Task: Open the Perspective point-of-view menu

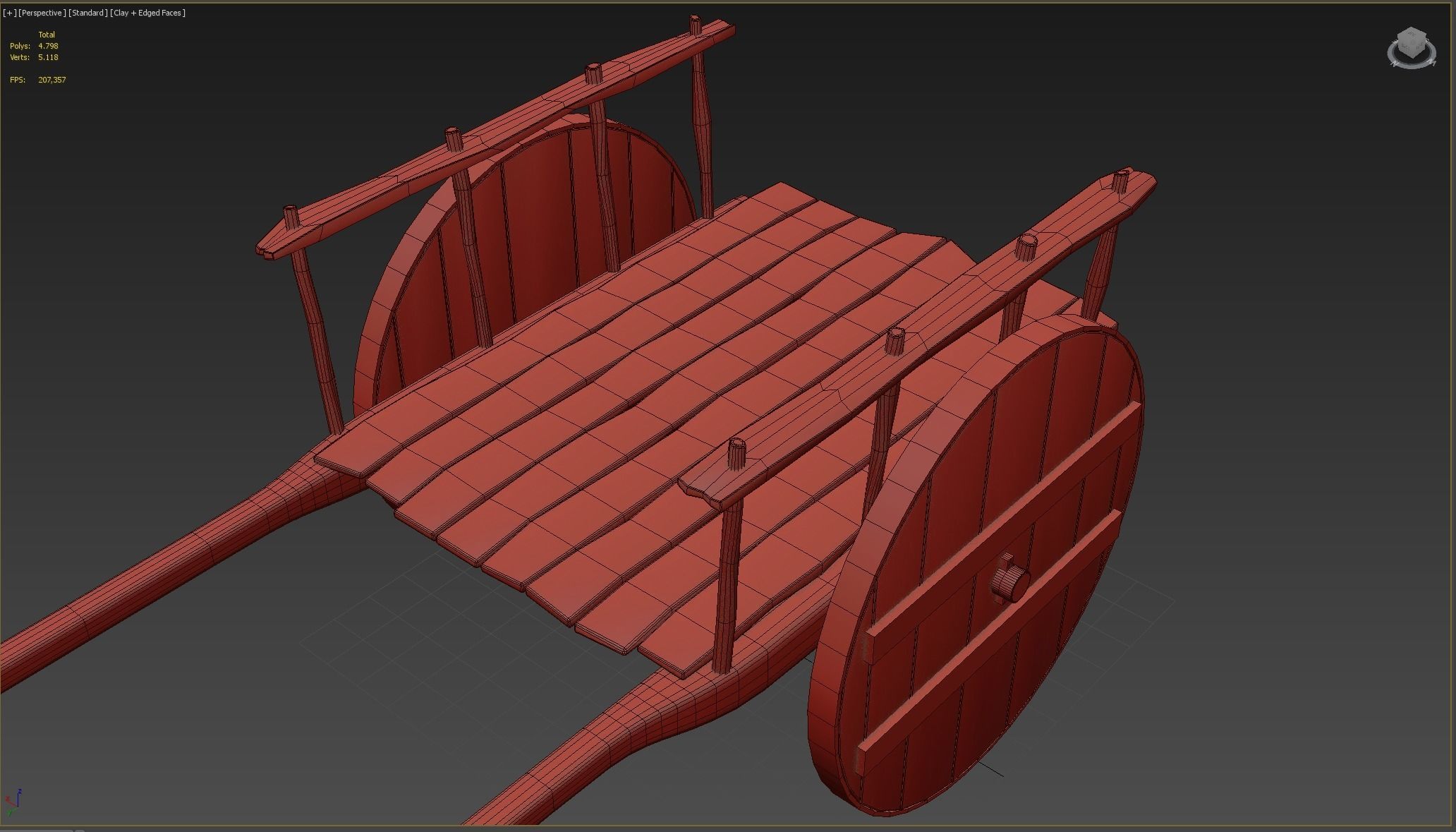Action: point(42,13)
